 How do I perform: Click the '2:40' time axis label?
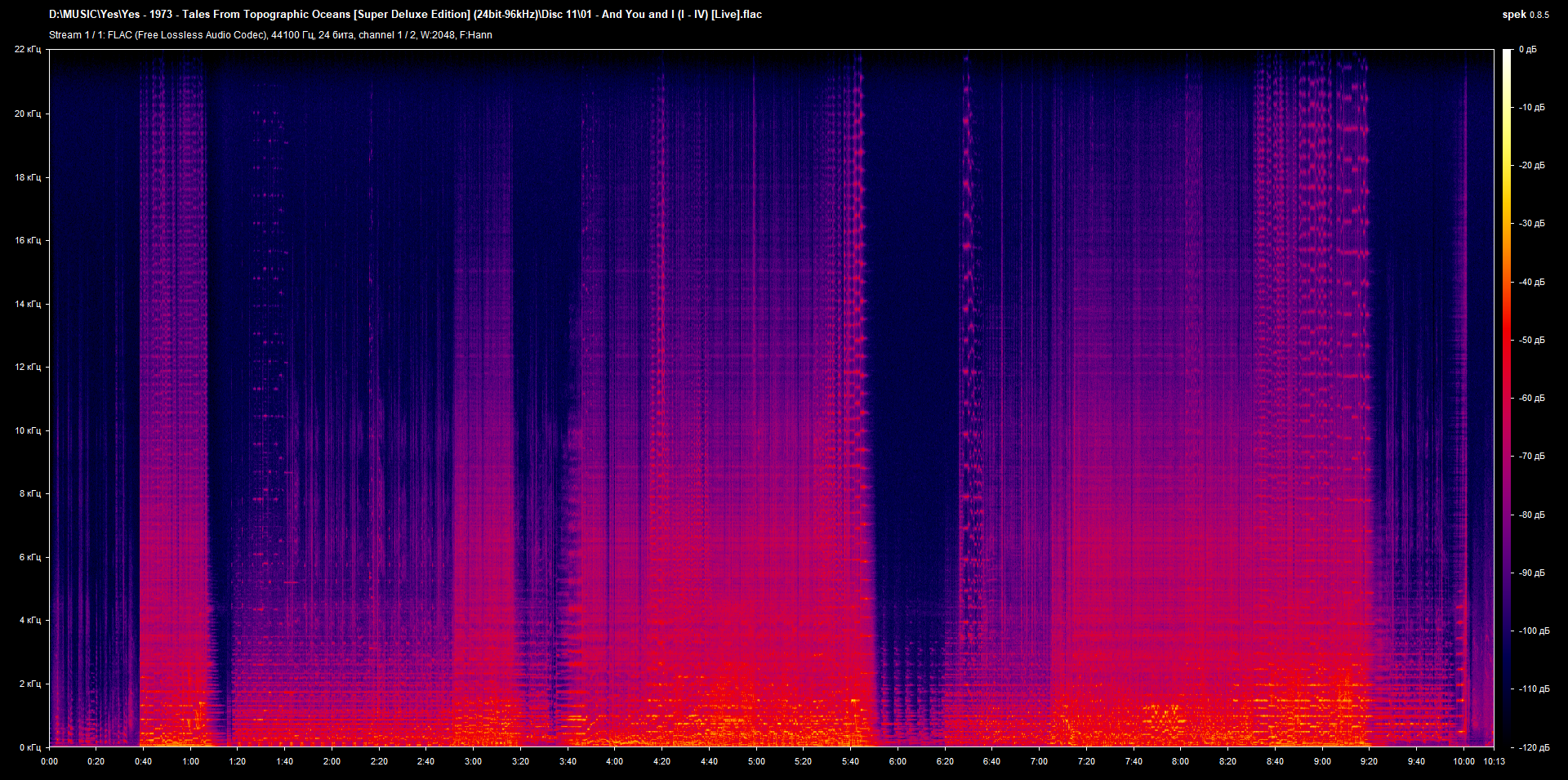click(x=426, y=761)
